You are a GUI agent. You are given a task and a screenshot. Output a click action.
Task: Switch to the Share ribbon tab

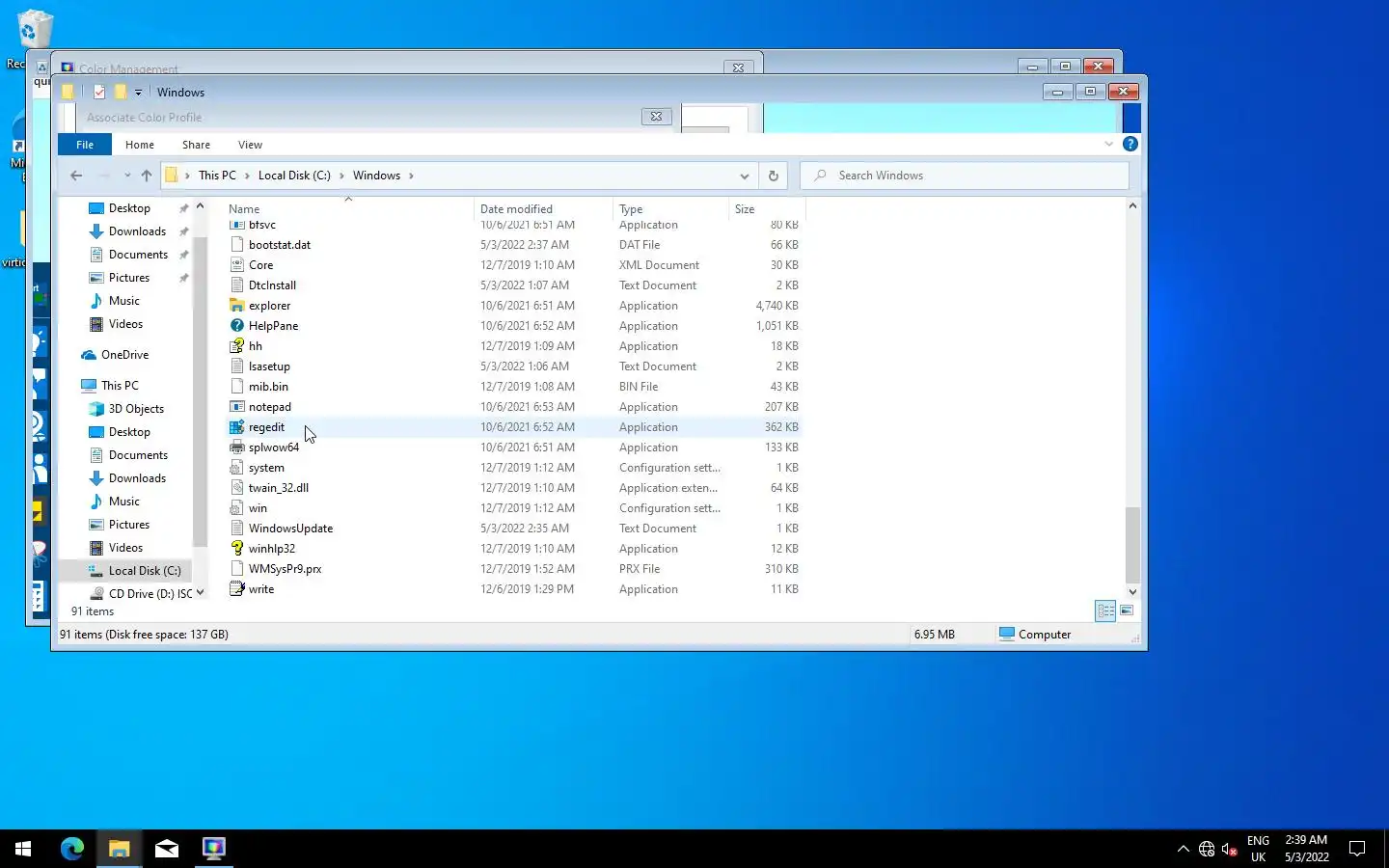click(196, 145)
